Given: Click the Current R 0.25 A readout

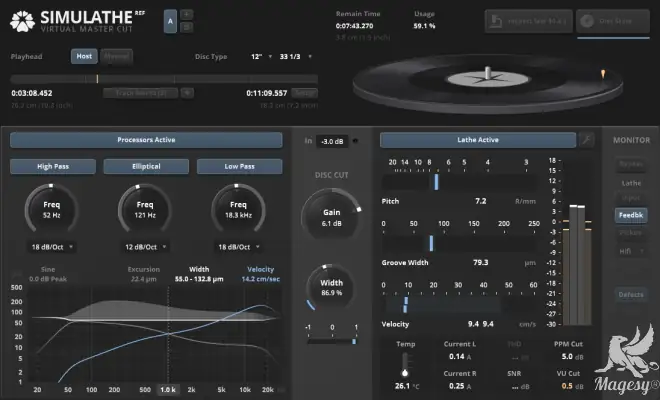Looking at the screenshot, I should [x=460, y=386].
